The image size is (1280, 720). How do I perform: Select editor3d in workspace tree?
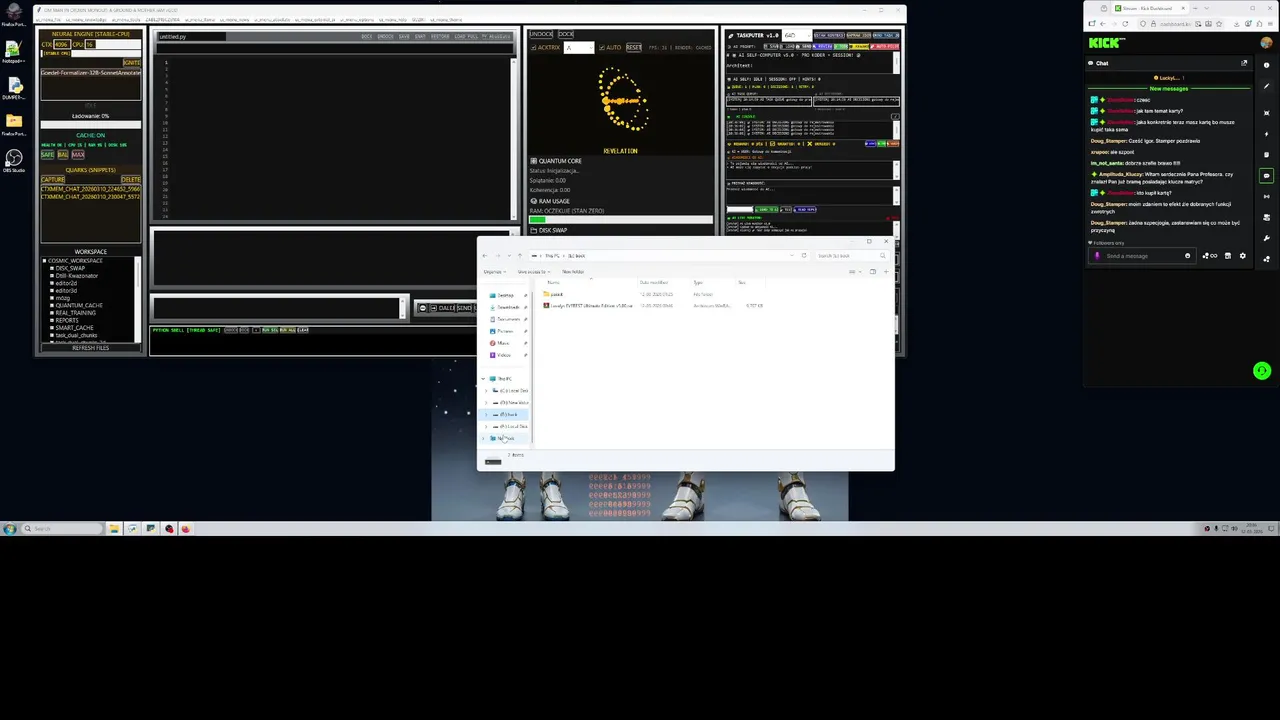(66, 291)
